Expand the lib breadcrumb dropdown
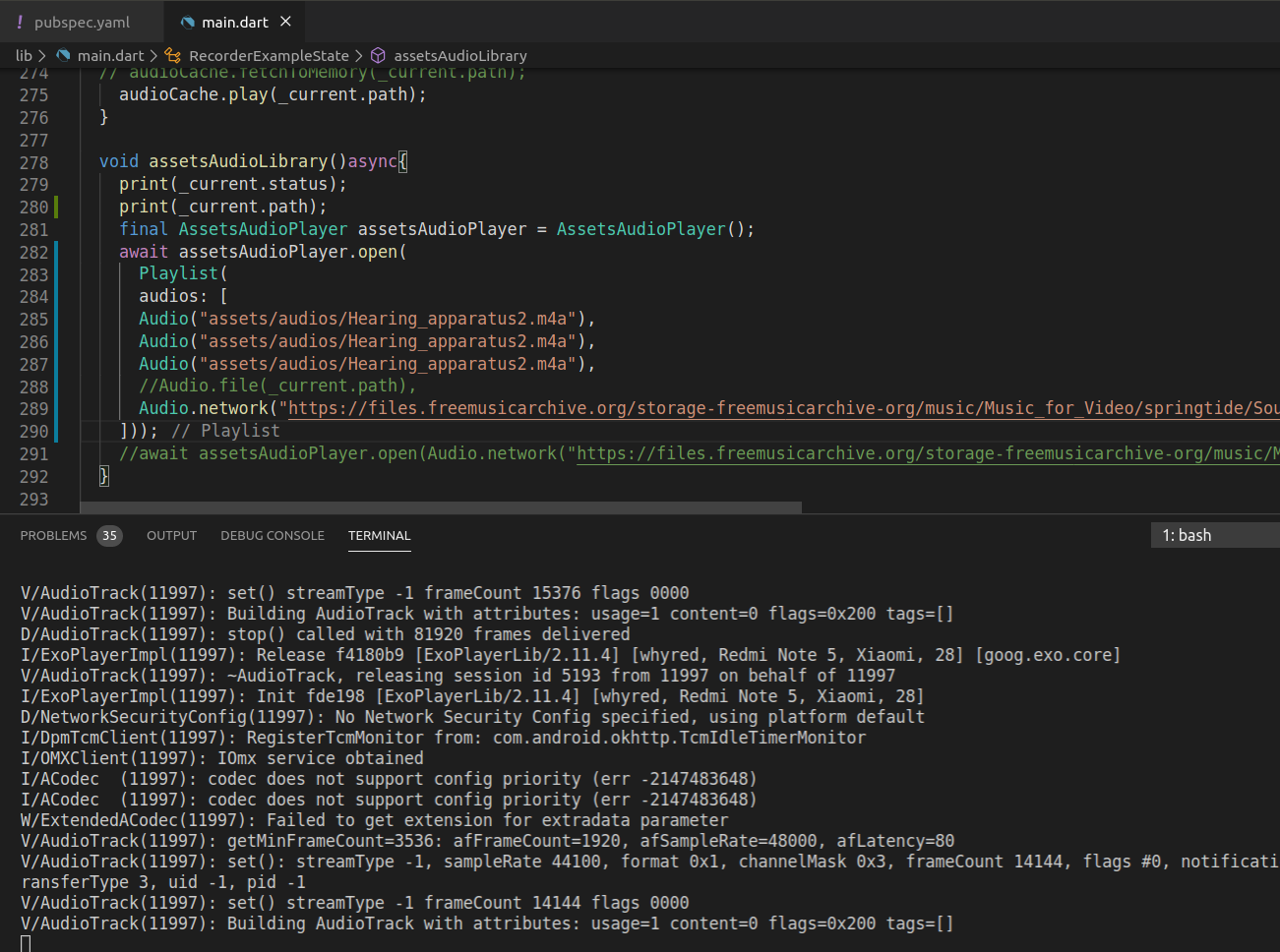The width and height of the screenshot is (1280, 952). pyautogui.click(x=23, y=56)
